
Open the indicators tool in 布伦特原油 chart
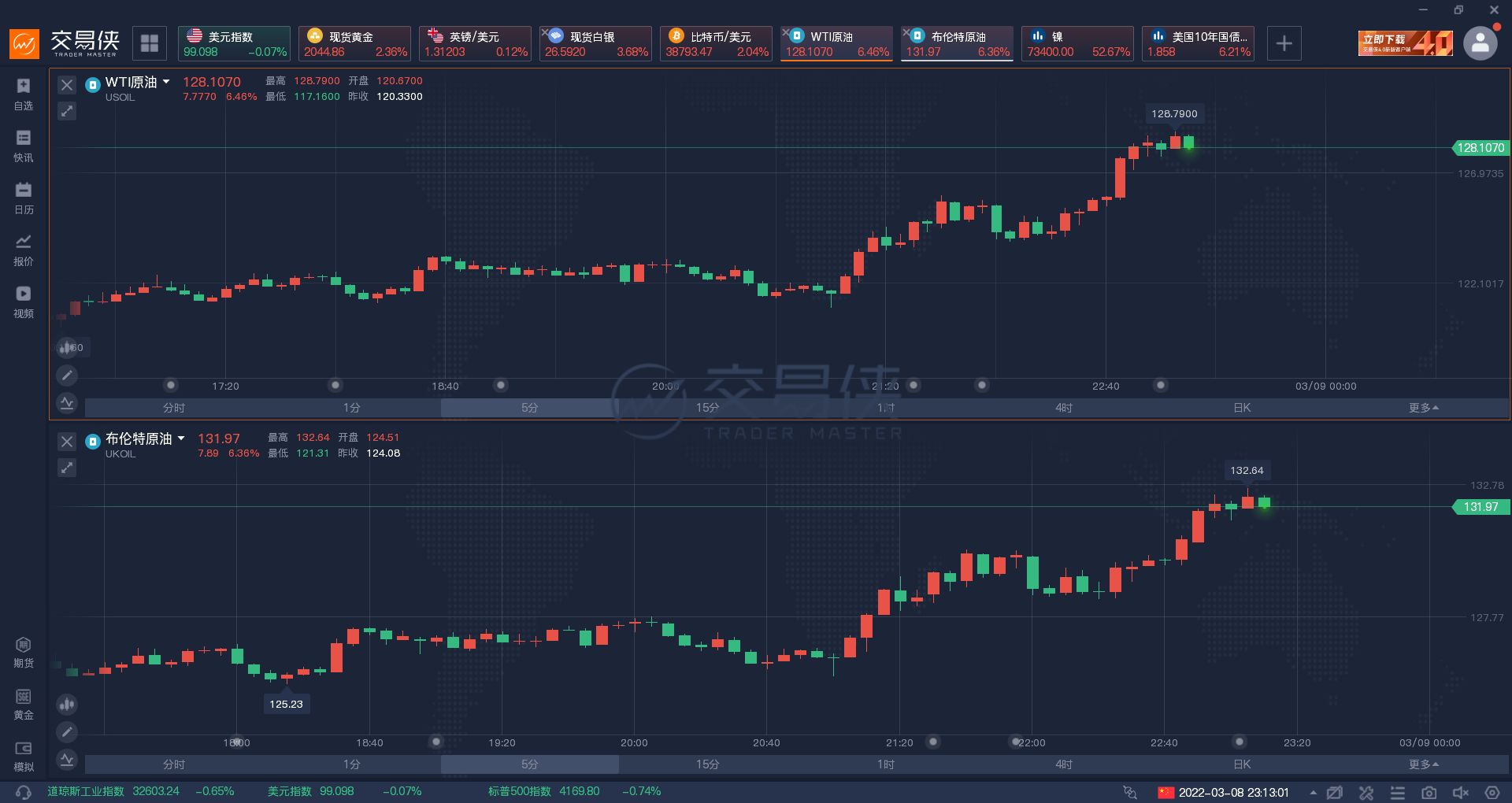[67, 760]
